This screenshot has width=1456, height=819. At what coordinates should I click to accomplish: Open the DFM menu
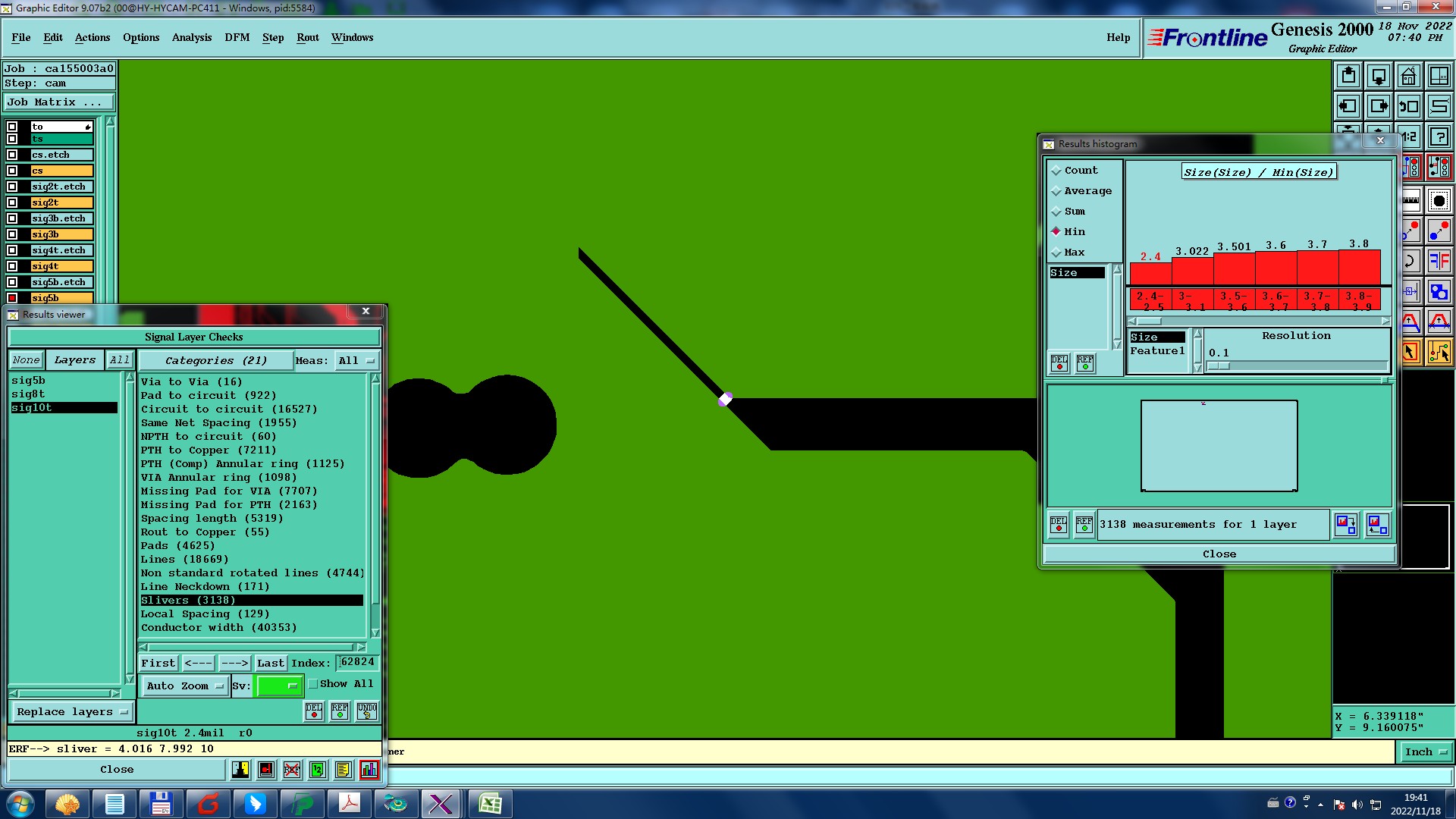237,38
